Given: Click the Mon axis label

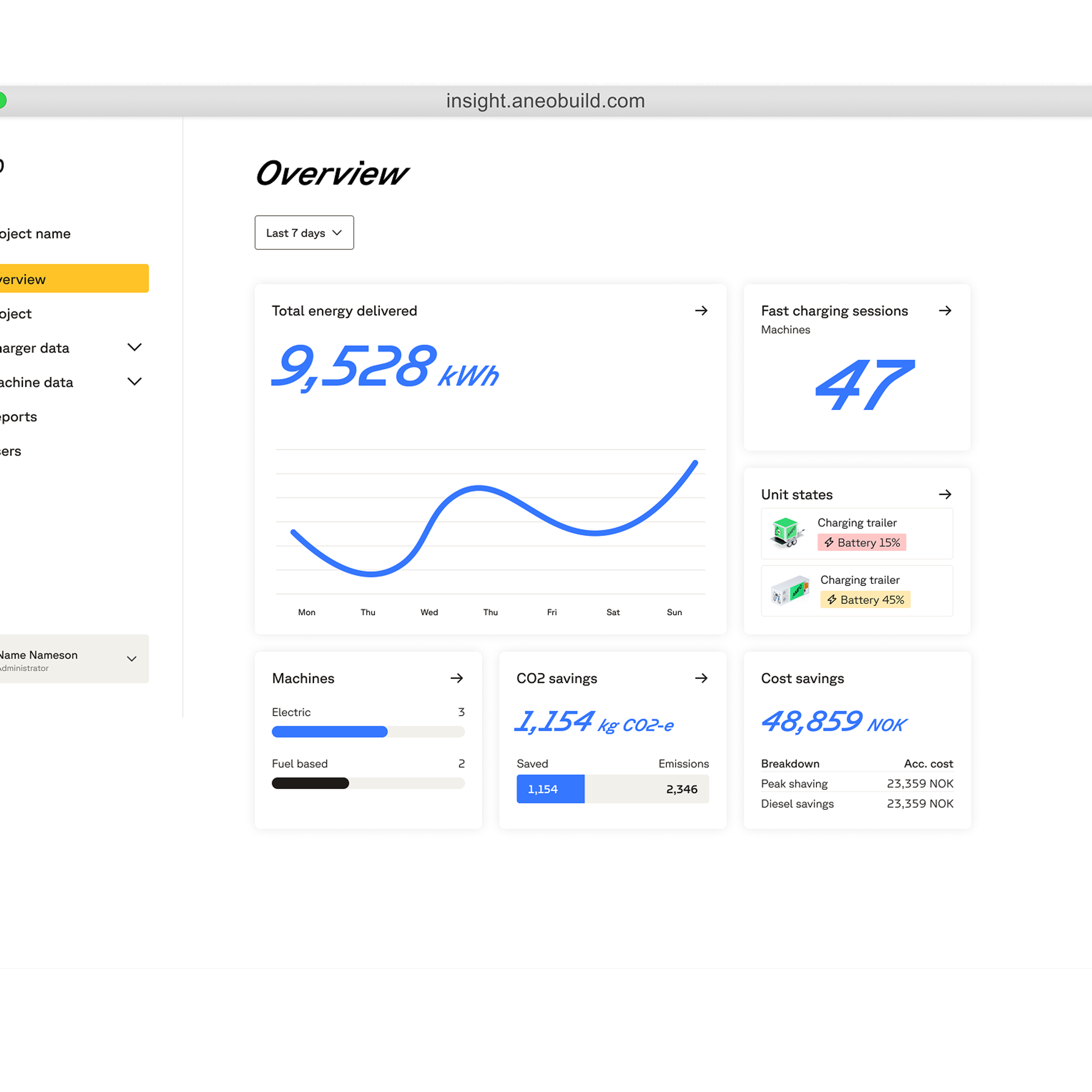Looking at the screenshot, I should [x=306, y=612].
